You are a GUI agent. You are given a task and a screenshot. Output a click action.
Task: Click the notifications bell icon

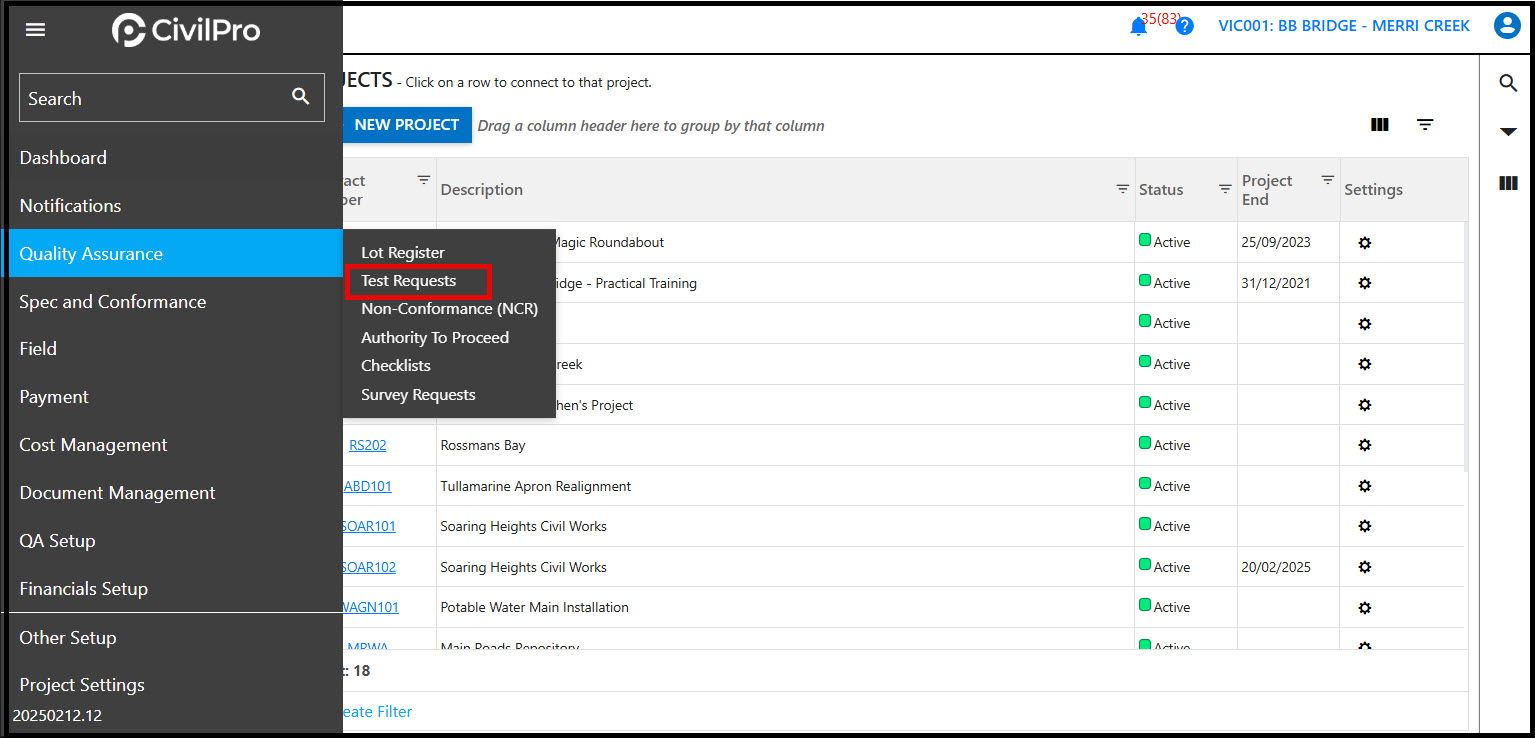tap(1138, 27)
